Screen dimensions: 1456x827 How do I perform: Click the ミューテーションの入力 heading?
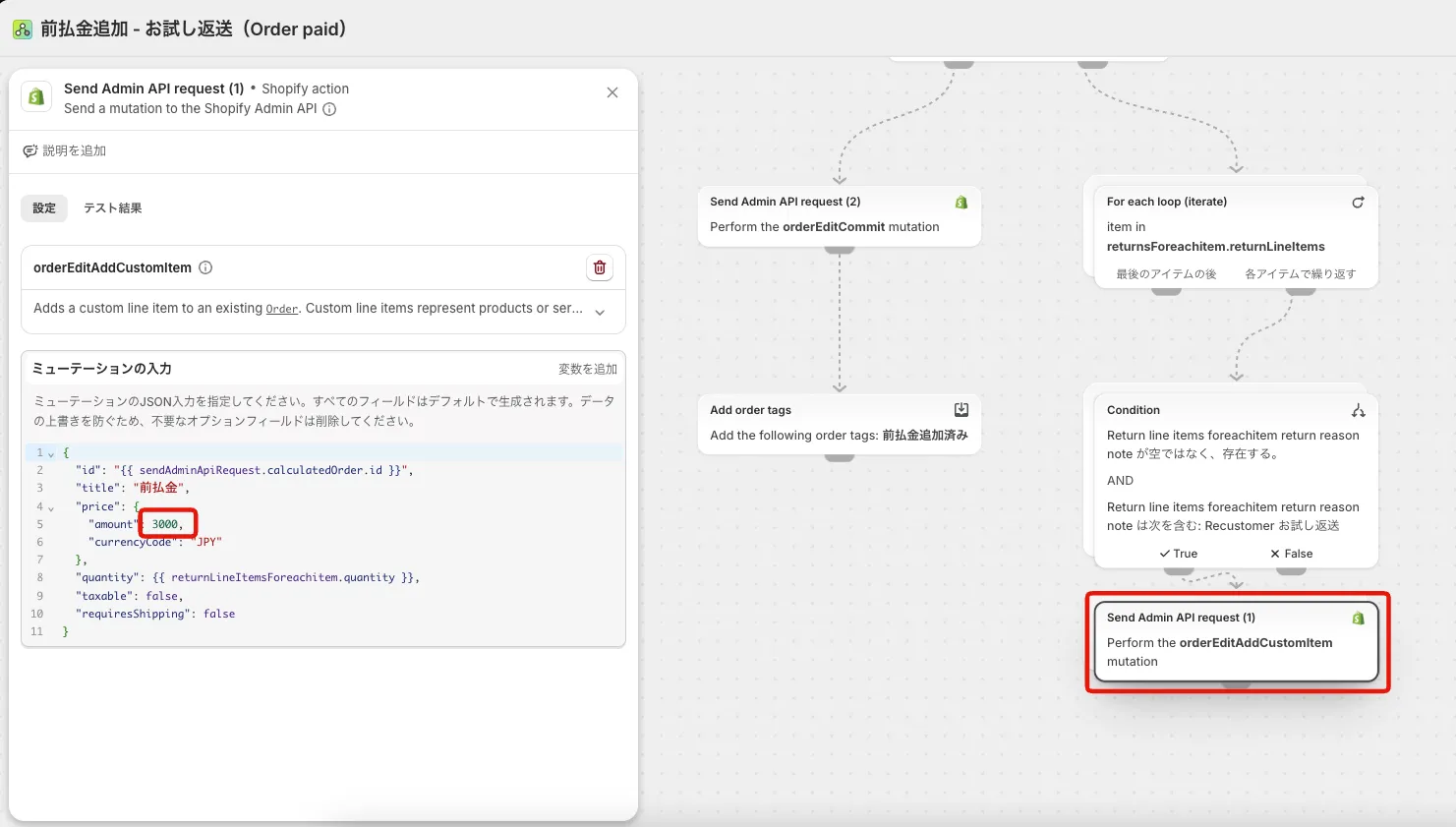(102, 369)
